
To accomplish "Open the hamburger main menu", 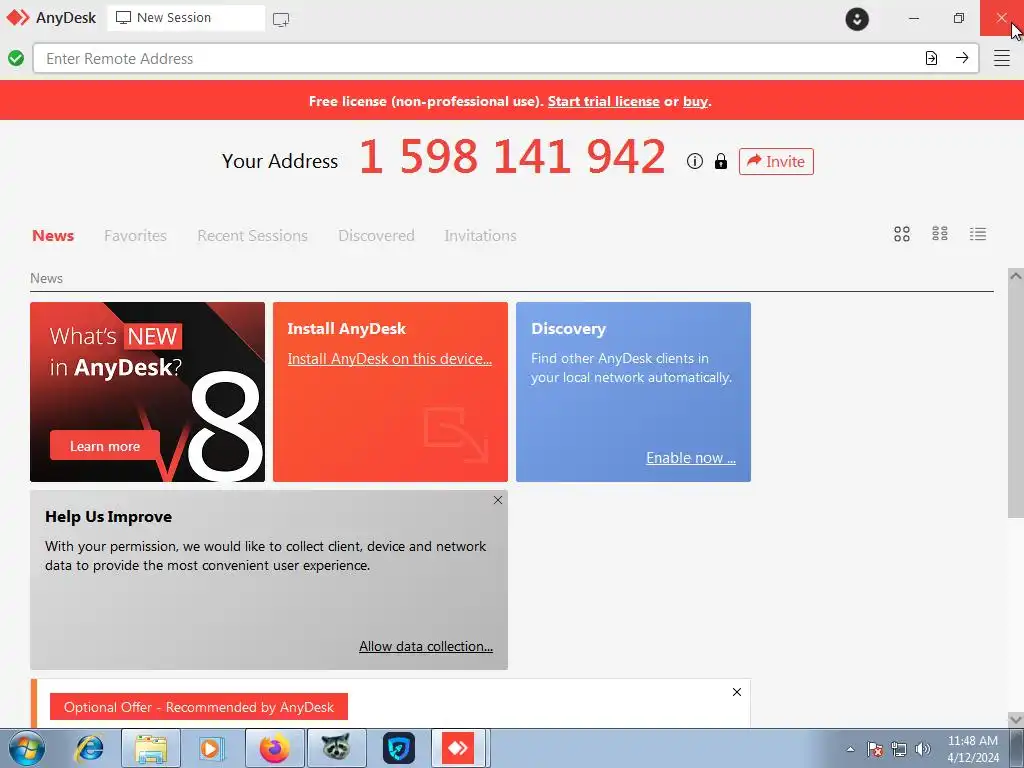I will (1002, 58).
